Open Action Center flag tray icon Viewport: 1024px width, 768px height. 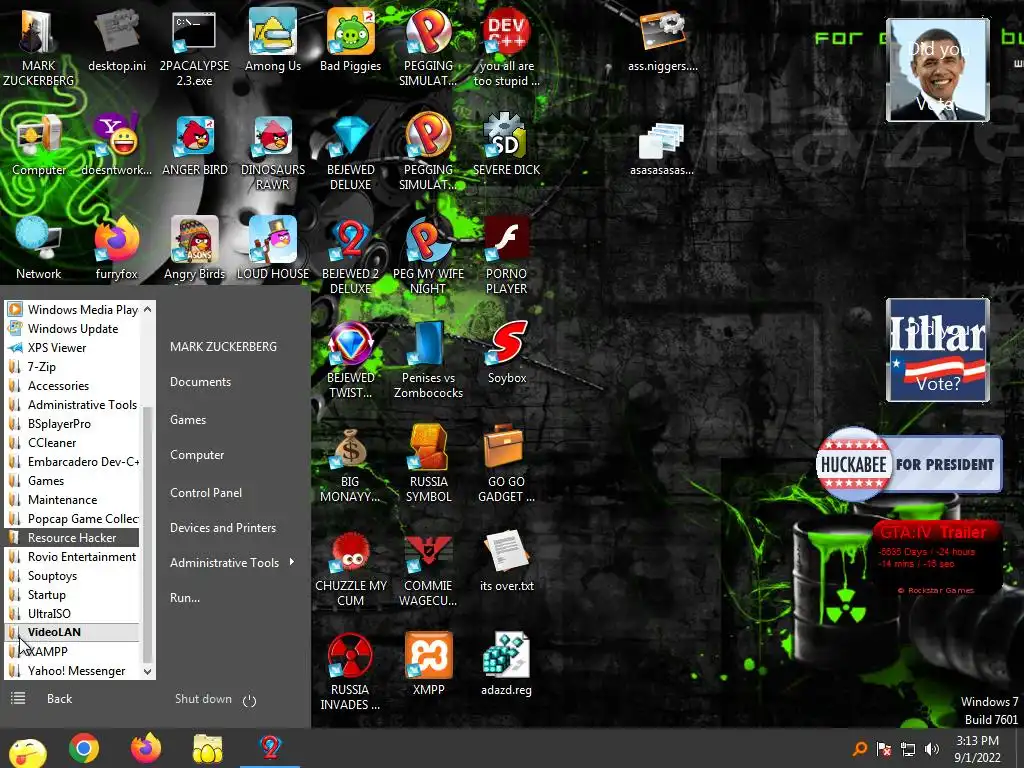point(884,749)
